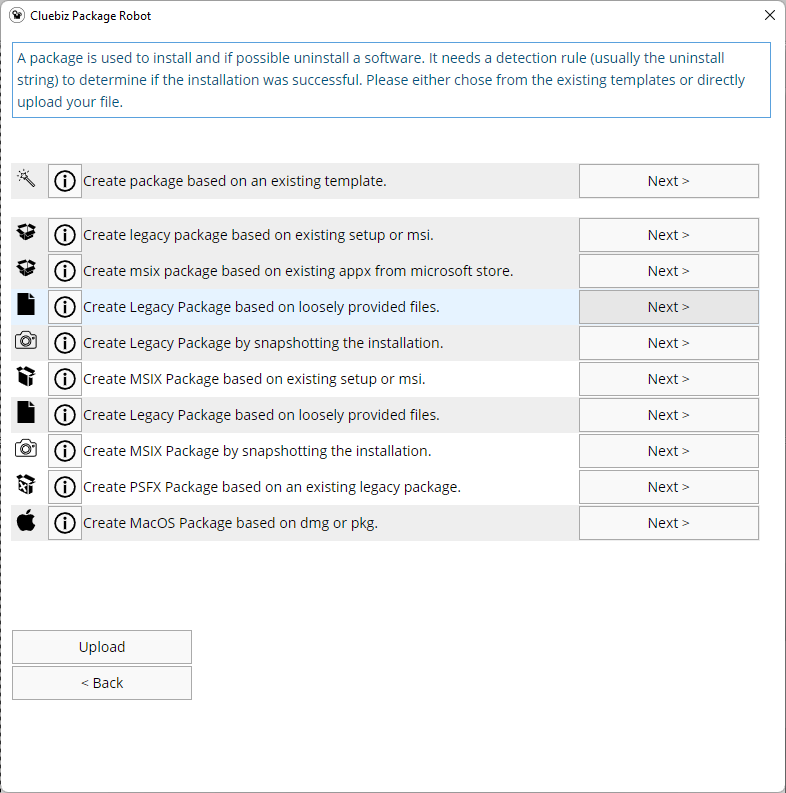Image resolution: width=786 pixels, height=793 pixels.
Task: Click info icon for existing template option
Action: tap(65, 181)
